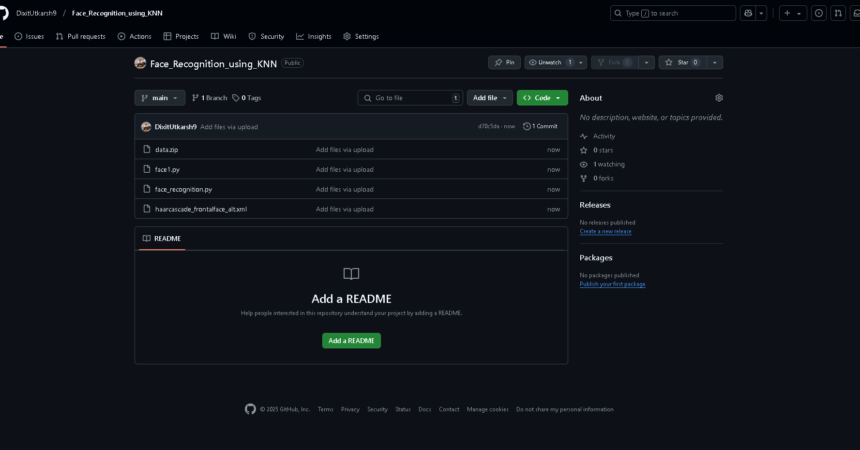
Task: Open DixitUtkarsh9 commit author link
Action: [x=175, y=127]
